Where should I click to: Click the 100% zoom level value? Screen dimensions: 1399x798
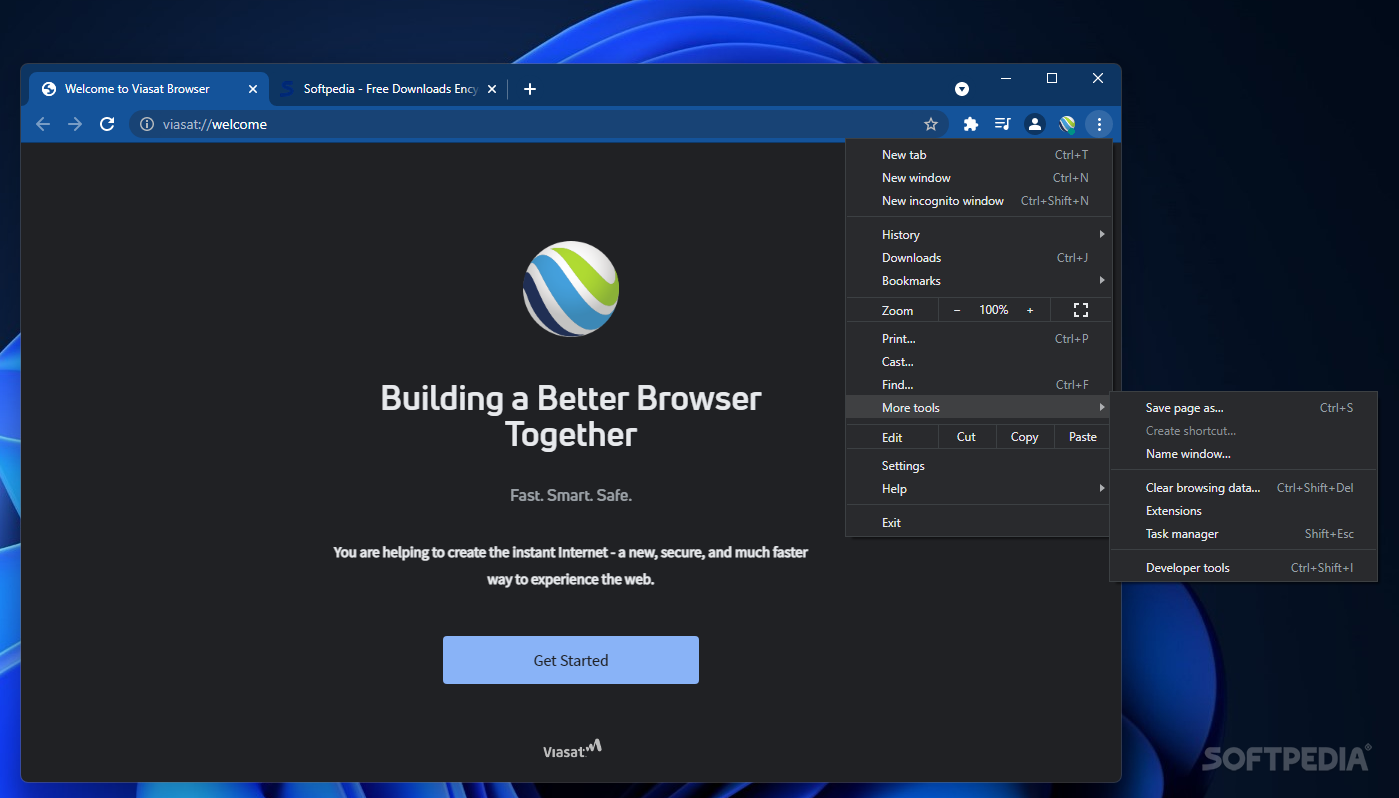pyautogui.click(x=994, y=310)
